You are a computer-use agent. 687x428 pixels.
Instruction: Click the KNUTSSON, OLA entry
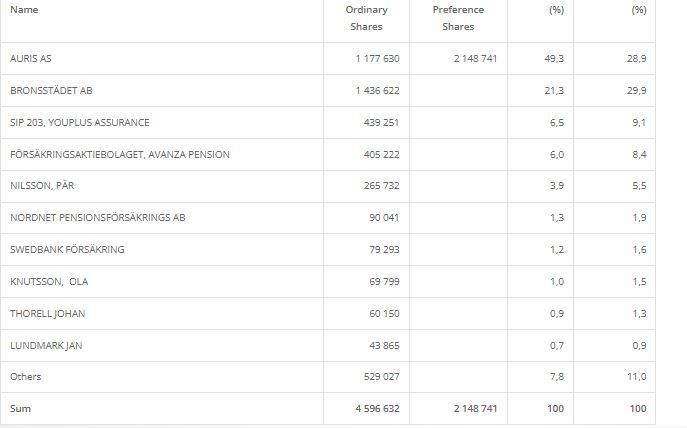[49, 282]
